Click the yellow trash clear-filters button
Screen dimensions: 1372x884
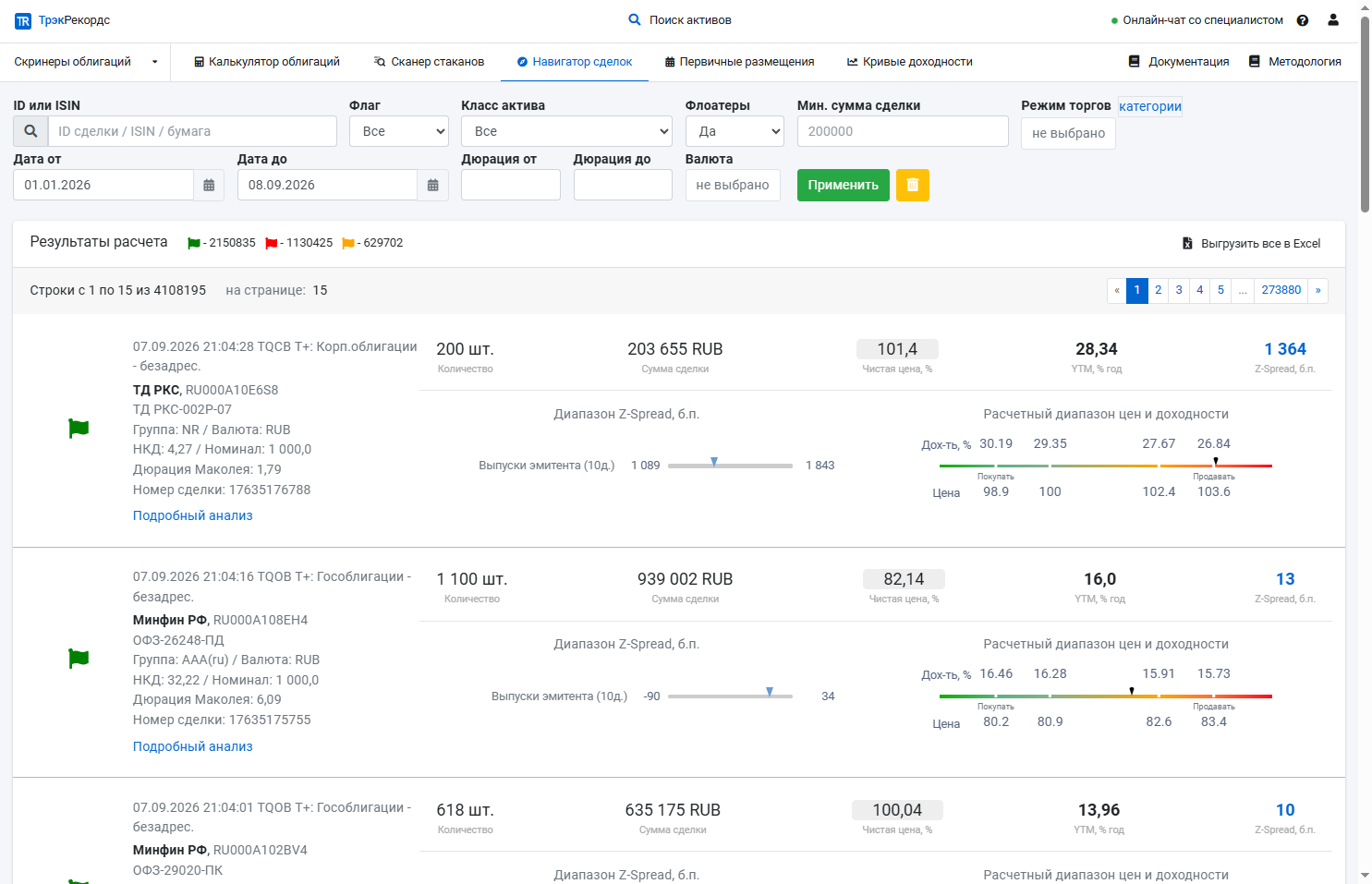(913, 185)
